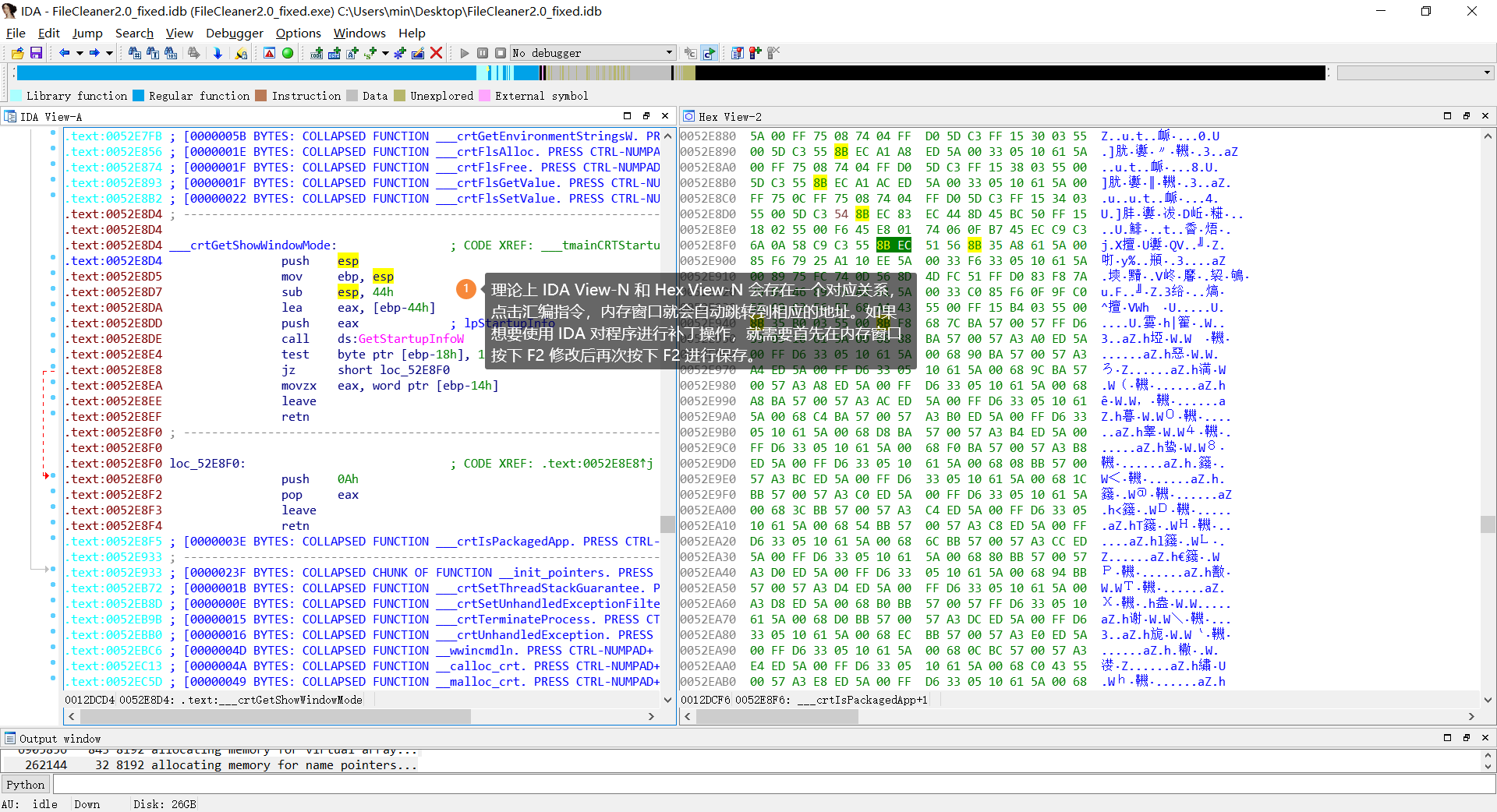Viewport: 1497px width, 812px height.
Task: Float the Hex View-2 panel
Action: [x=1467, y=116]
